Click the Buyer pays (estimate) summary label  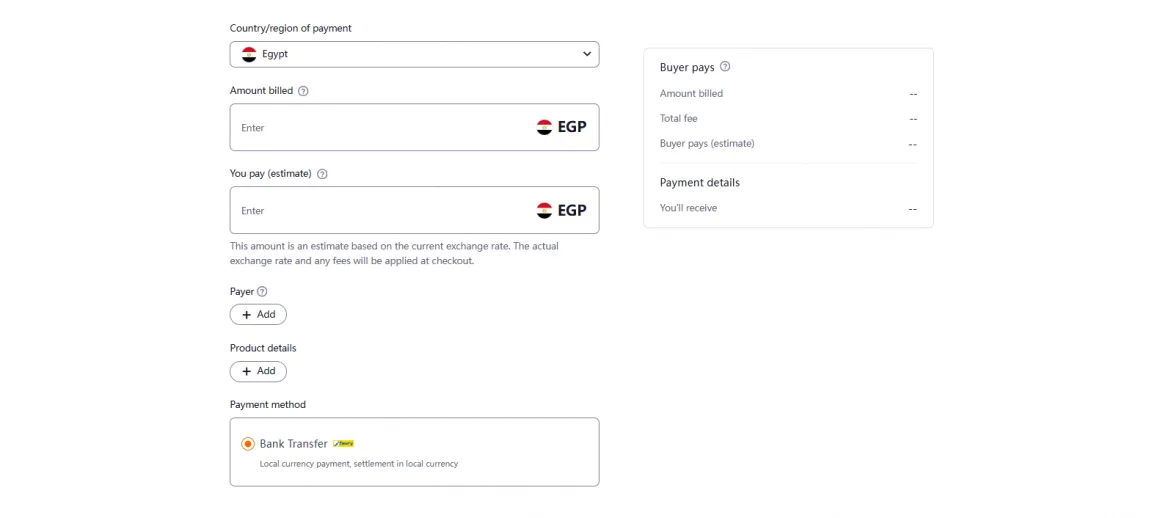(707, 143)
